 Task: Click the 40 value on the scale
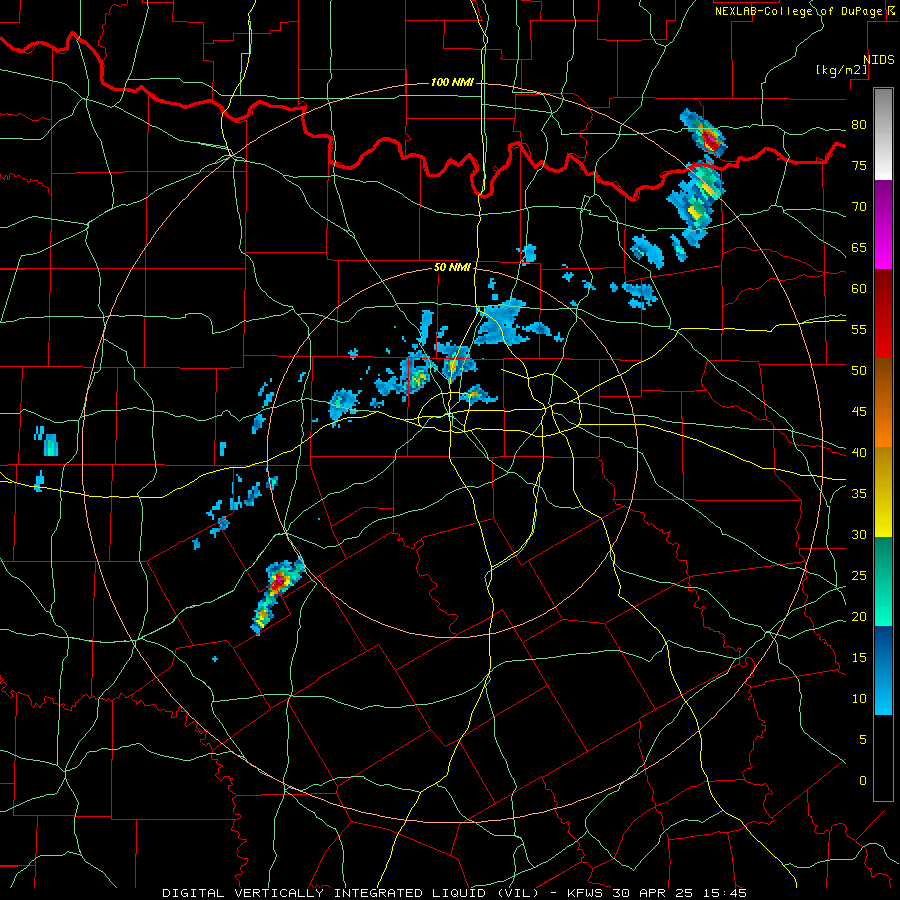point(859,452)
